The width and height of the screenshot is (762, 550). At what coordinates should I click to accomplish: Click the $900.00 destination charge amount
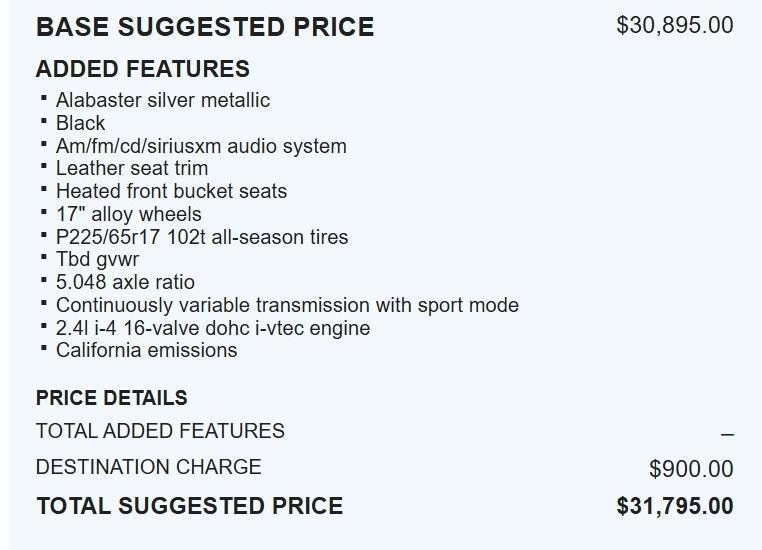[690, 469]
